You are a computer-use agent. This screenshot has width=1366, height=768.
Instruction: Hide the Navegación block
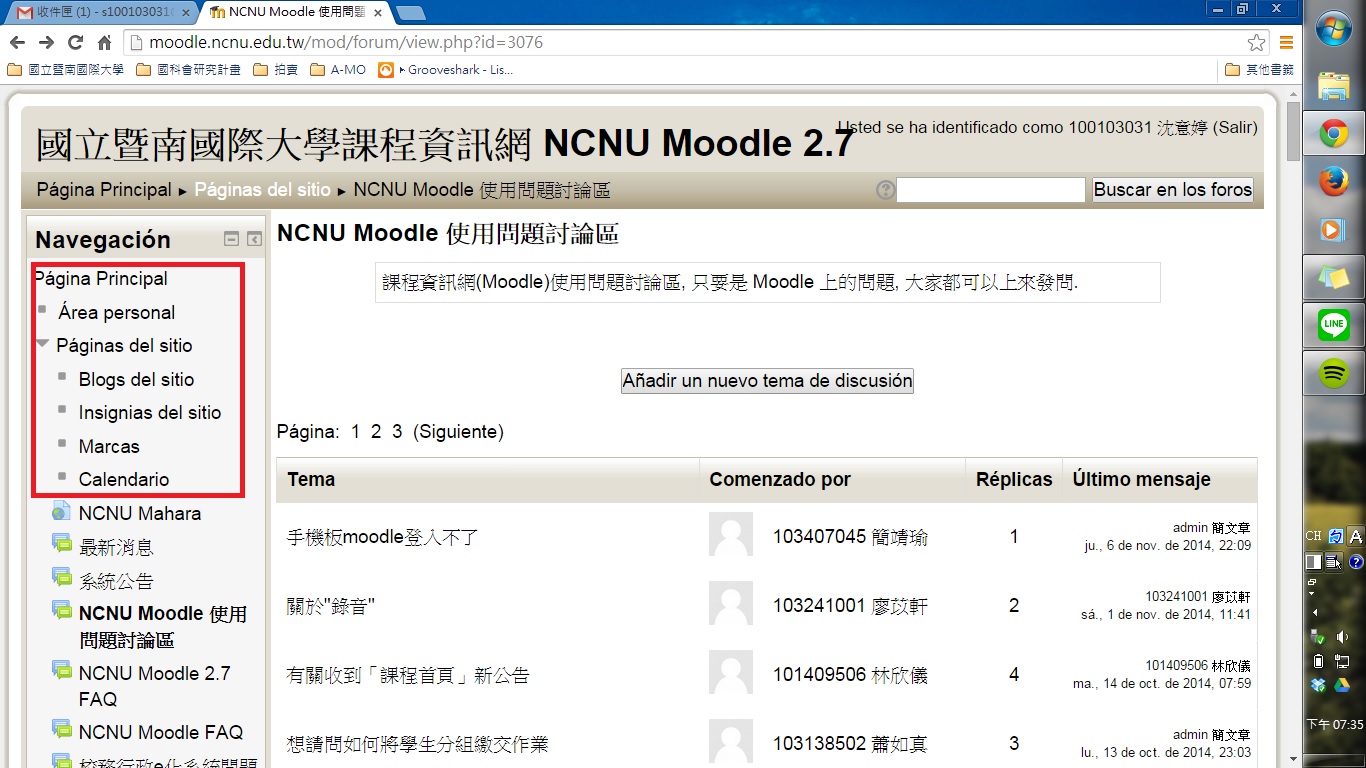point(231,239)
